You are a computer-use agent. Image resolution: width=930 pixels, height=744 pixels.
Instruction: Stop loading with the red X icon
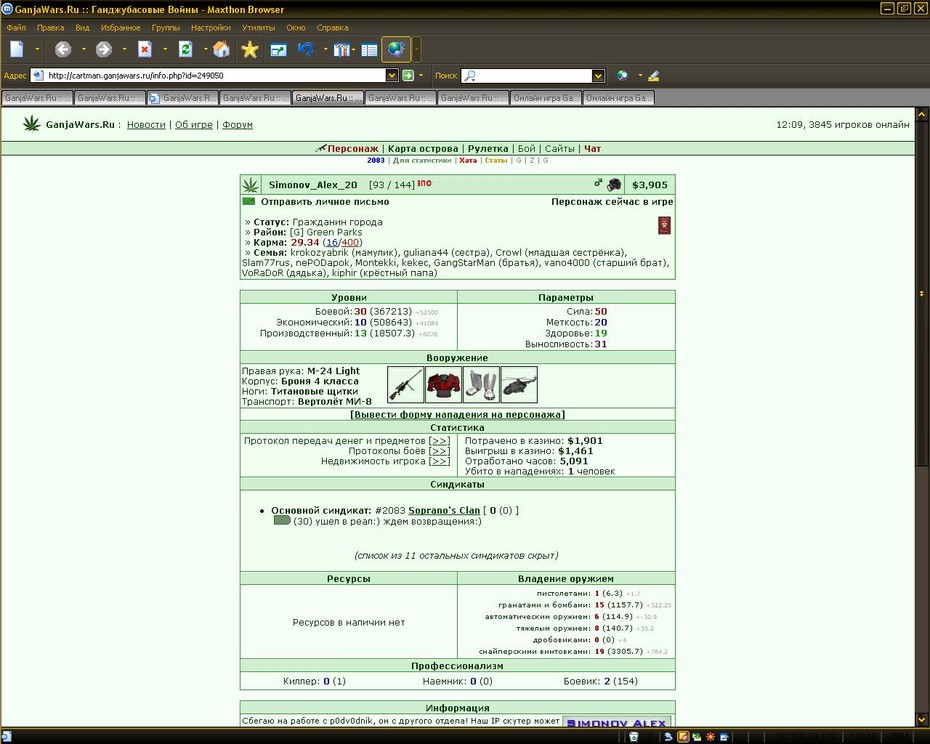145,49
